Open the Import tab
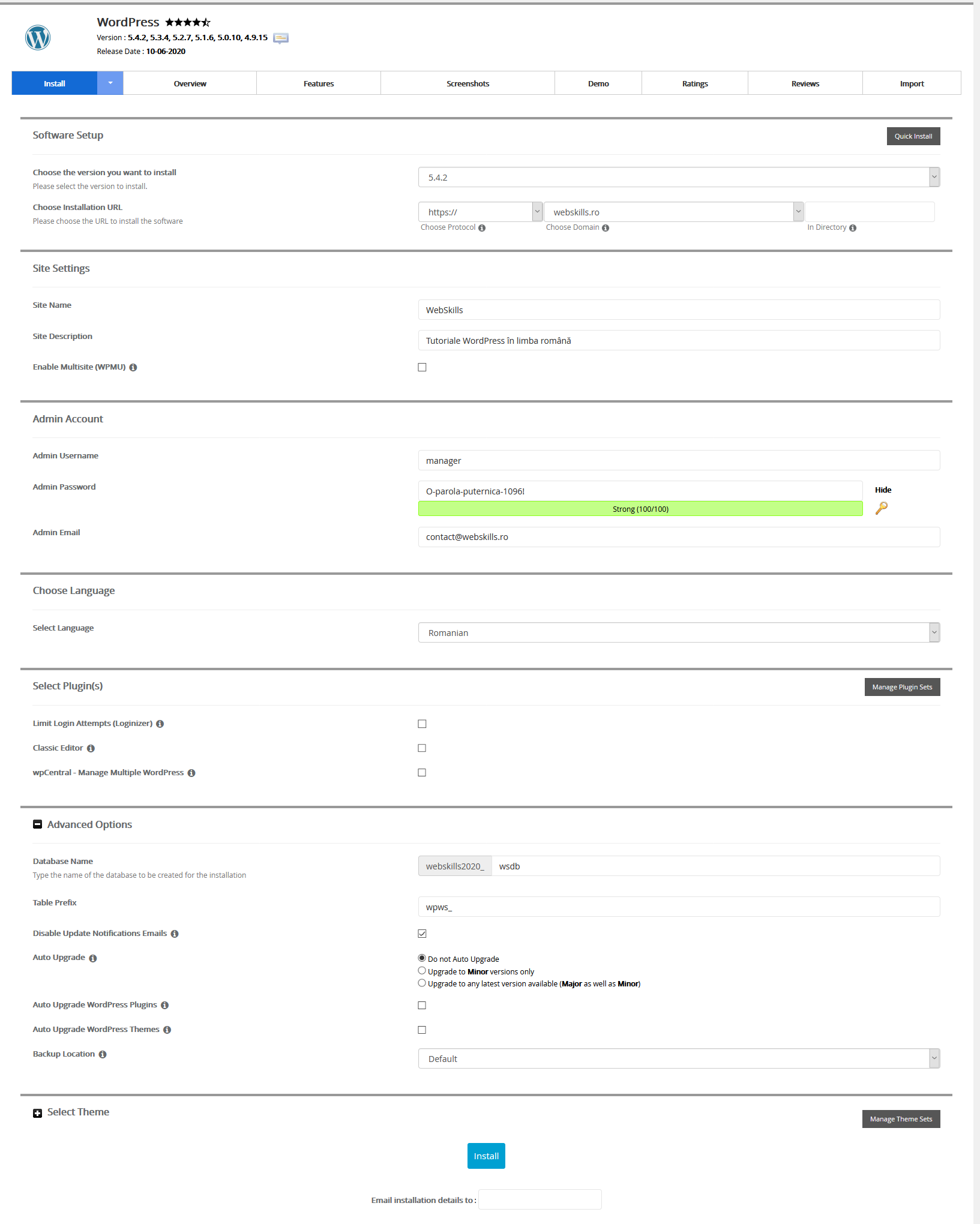This screenshot has width=980, height=1224. (x=911, y=83)
